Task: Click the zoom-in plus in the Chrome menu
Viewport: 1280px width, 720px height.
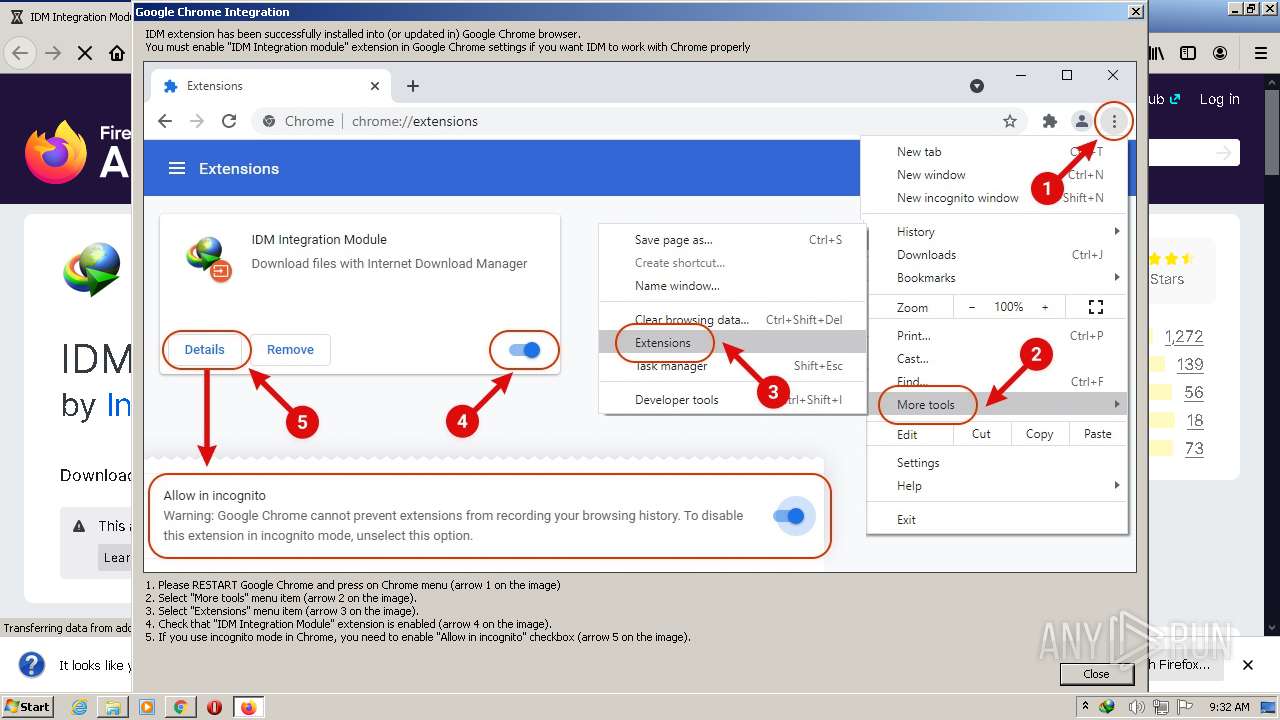Action: [x=1045, y=307]
